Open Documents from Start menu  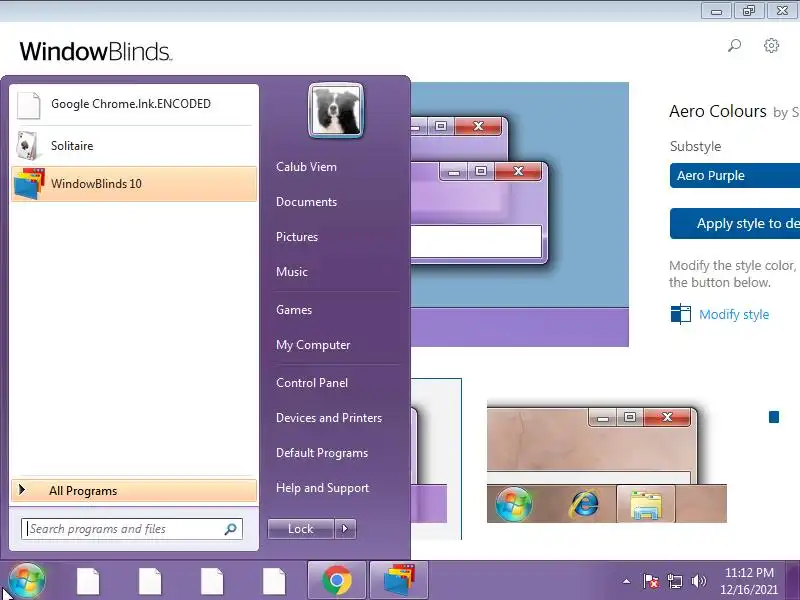[x=306, y=202]
